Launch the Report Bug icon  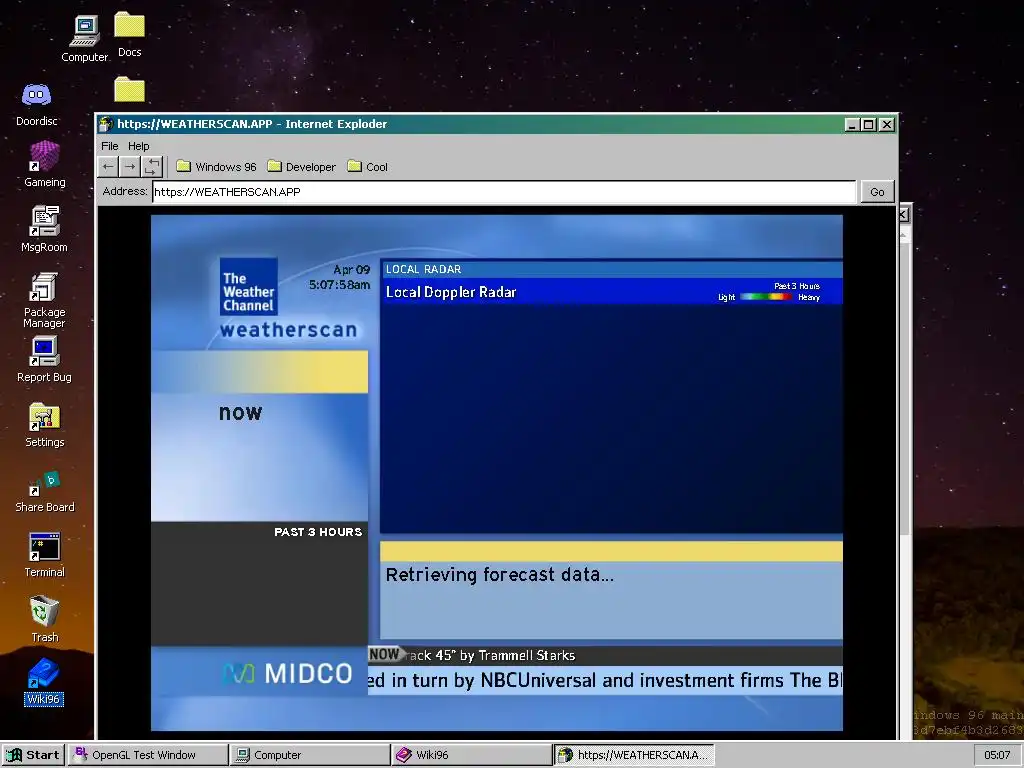[x=44, y=359]
